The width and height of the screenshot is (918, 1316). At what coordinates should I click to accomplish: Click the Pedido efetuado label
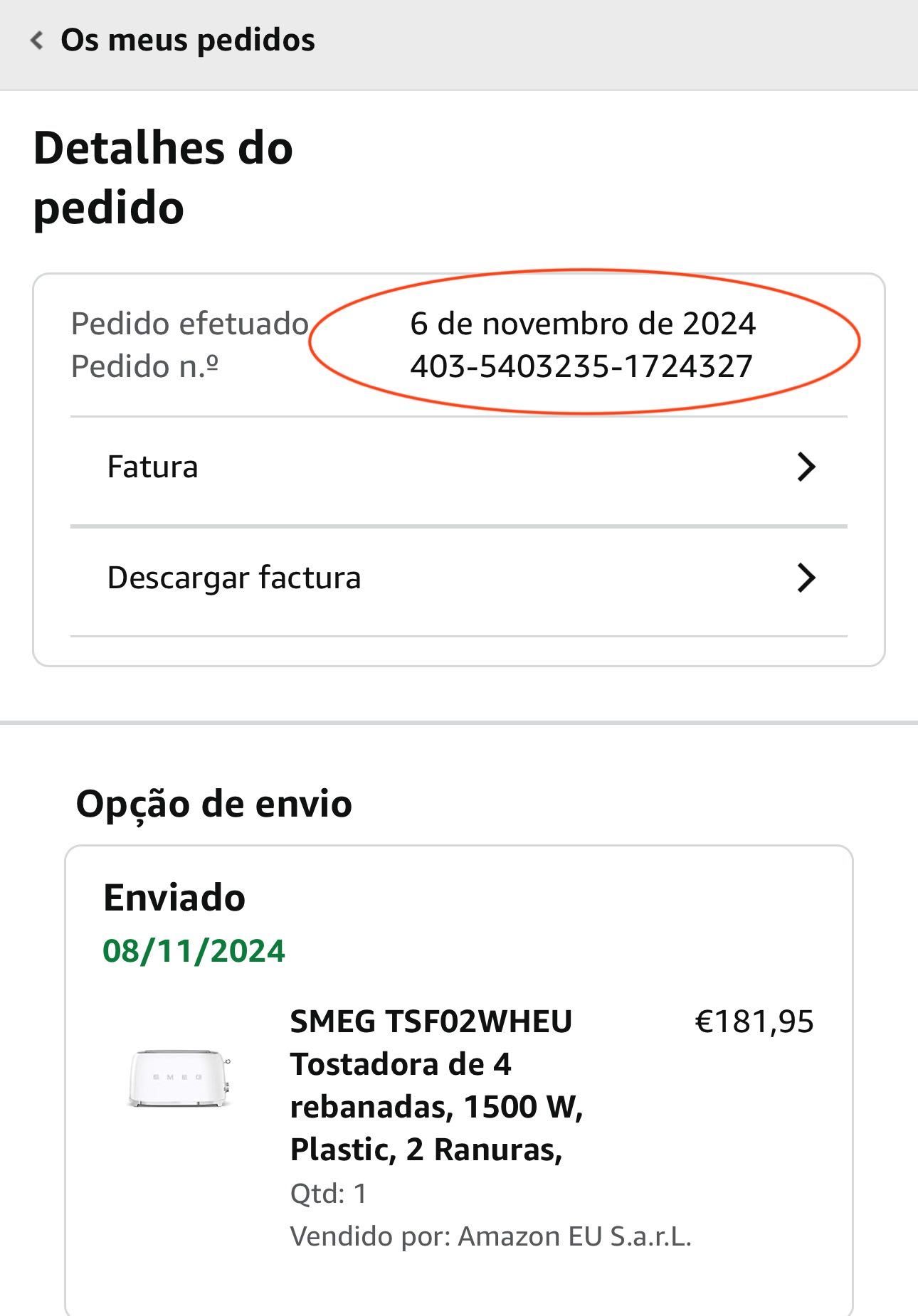tap(190, 324)
